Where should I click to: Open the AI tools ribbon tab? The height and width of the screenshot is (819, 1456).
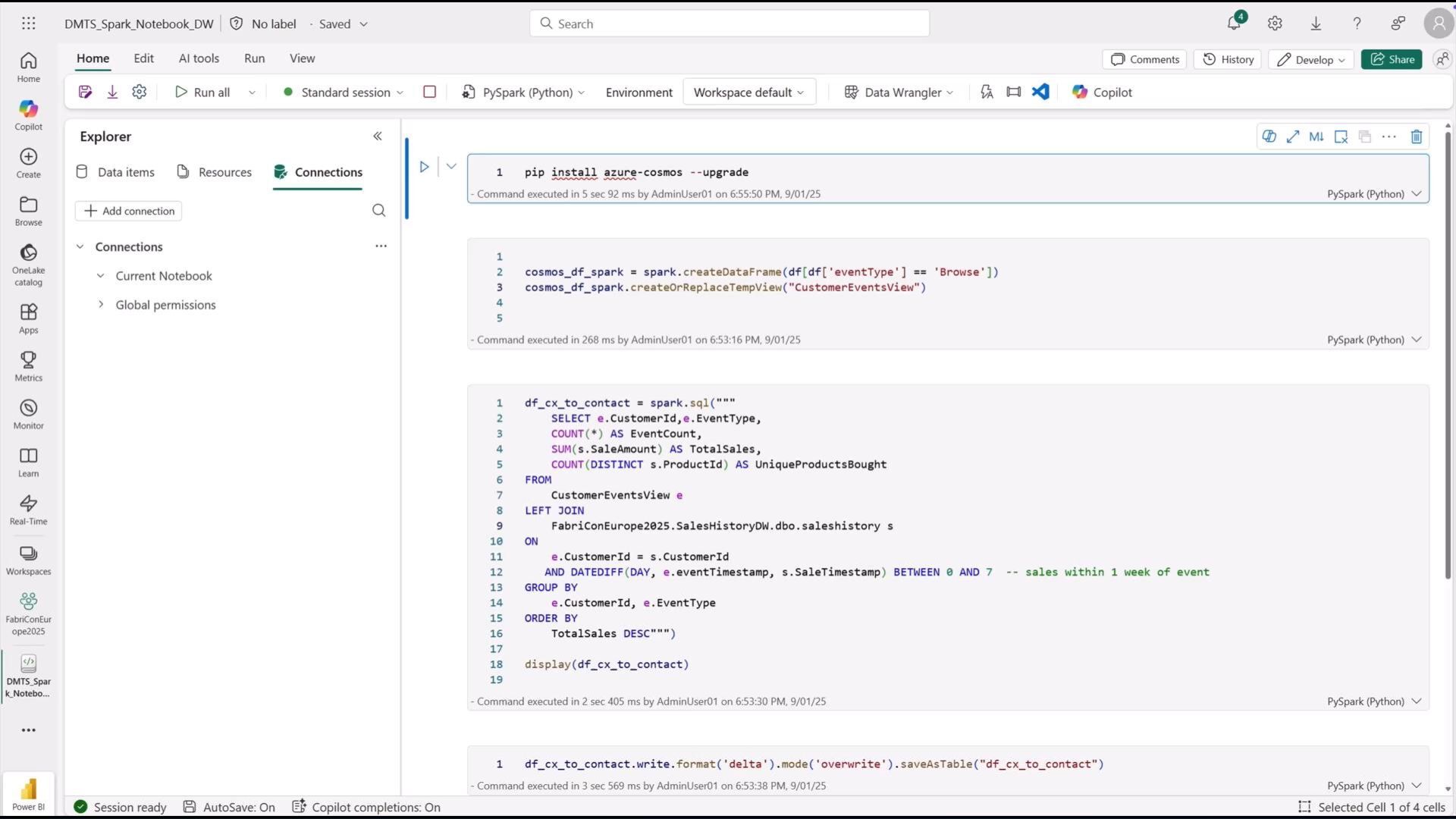tap(199, 58)
